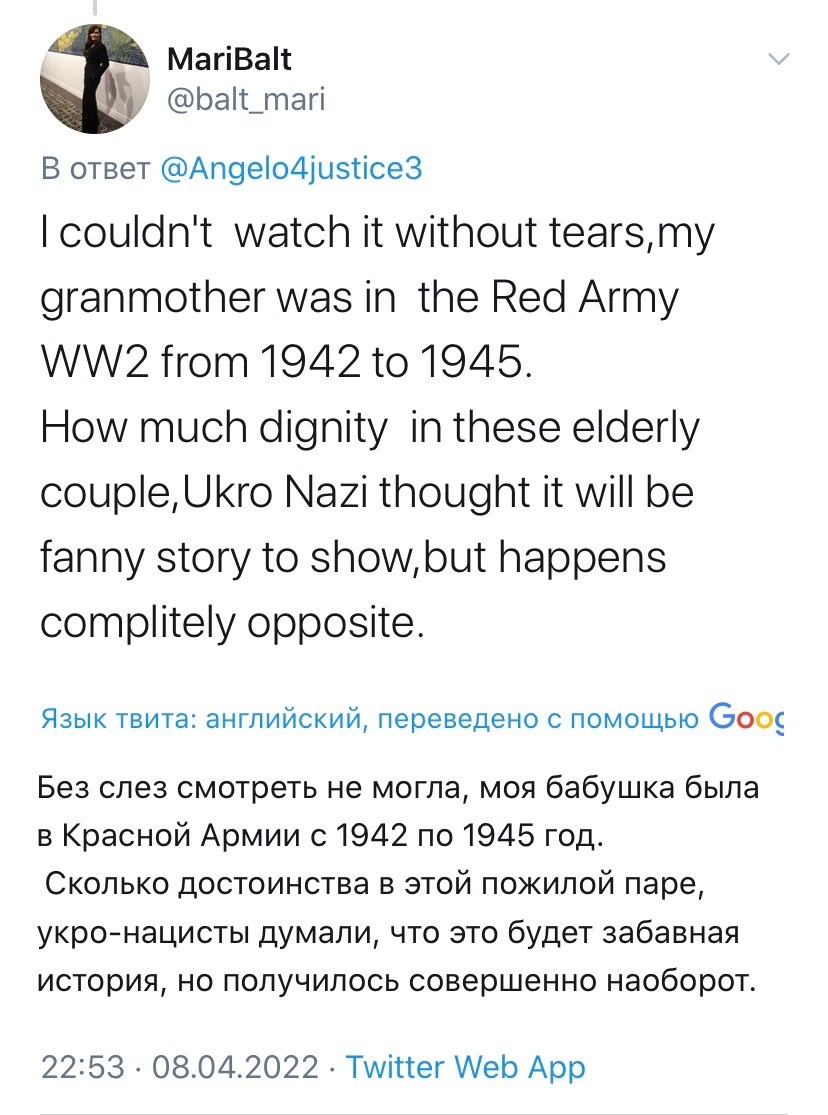Open MariBalt's profile picture
Viewport: 828px width, 1115px height.
(94, 78)
